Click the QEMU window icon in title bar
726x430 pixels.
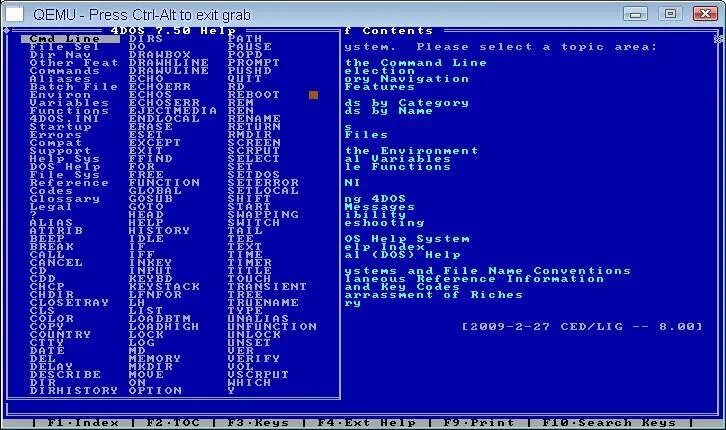pyautogui.click(x=14, y=14)
